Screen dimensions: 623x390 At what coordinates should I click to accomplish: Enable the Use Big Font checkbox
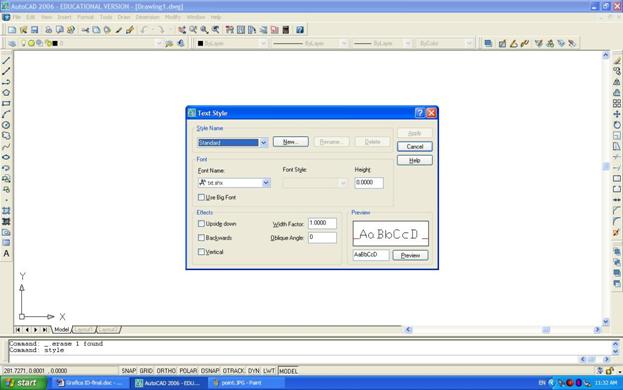point(201,197)
